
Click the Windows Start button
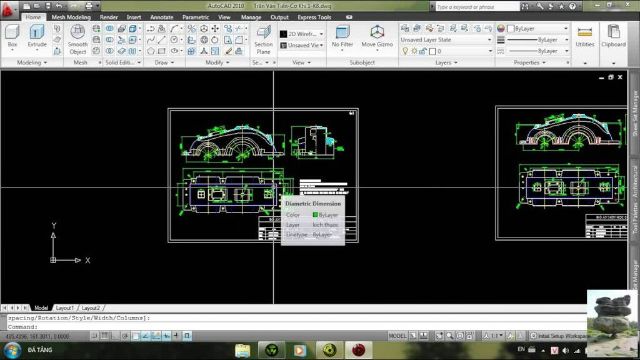12,350
